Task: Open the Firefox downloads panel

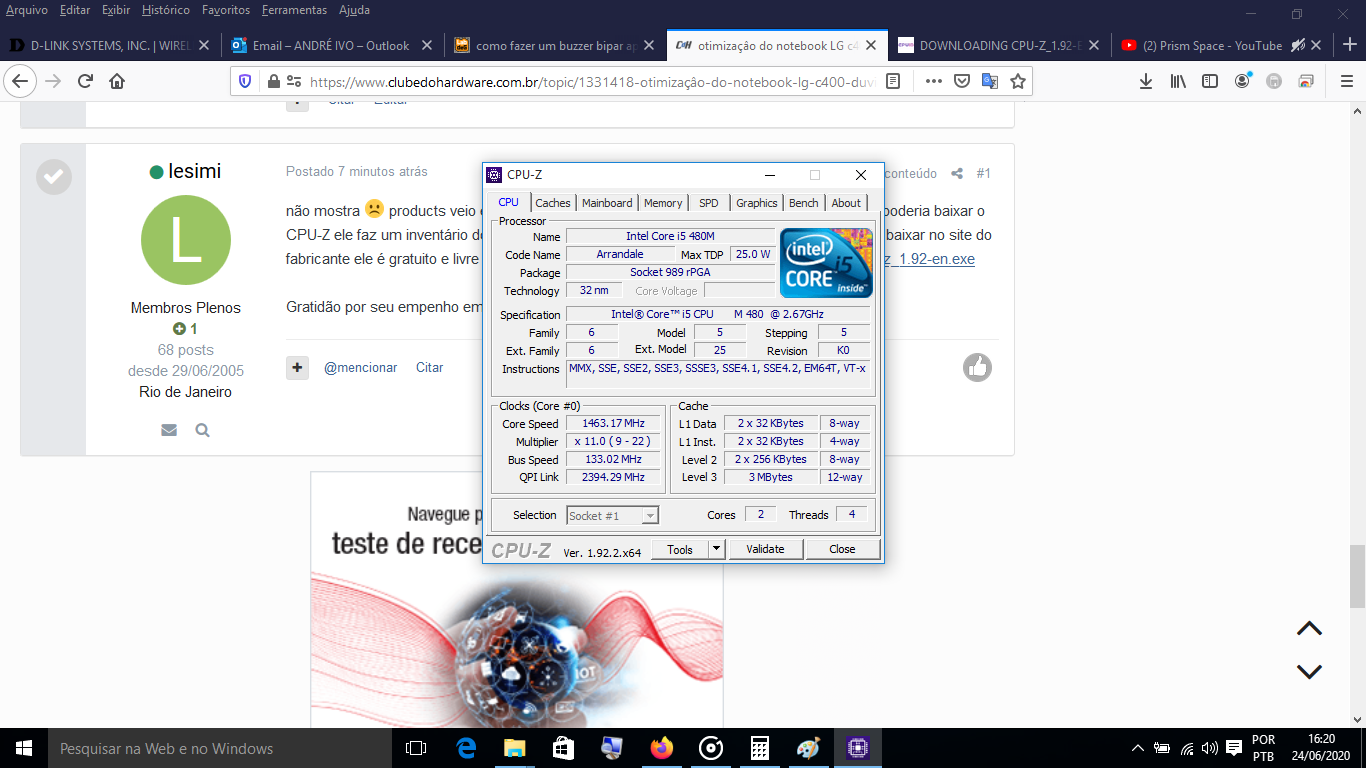Action: click(1146, 81)
